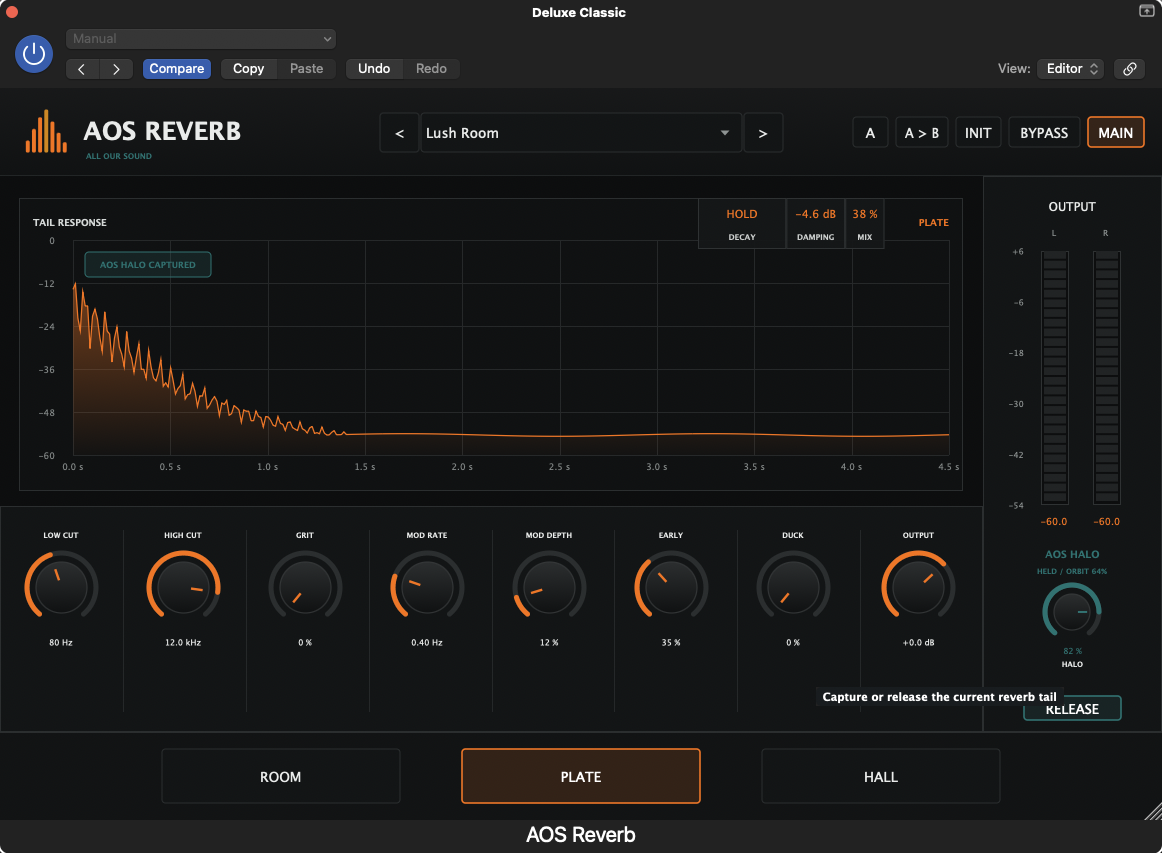Click the 82 % halo value
The image size is (1162, 853).
pos(1072,651)
